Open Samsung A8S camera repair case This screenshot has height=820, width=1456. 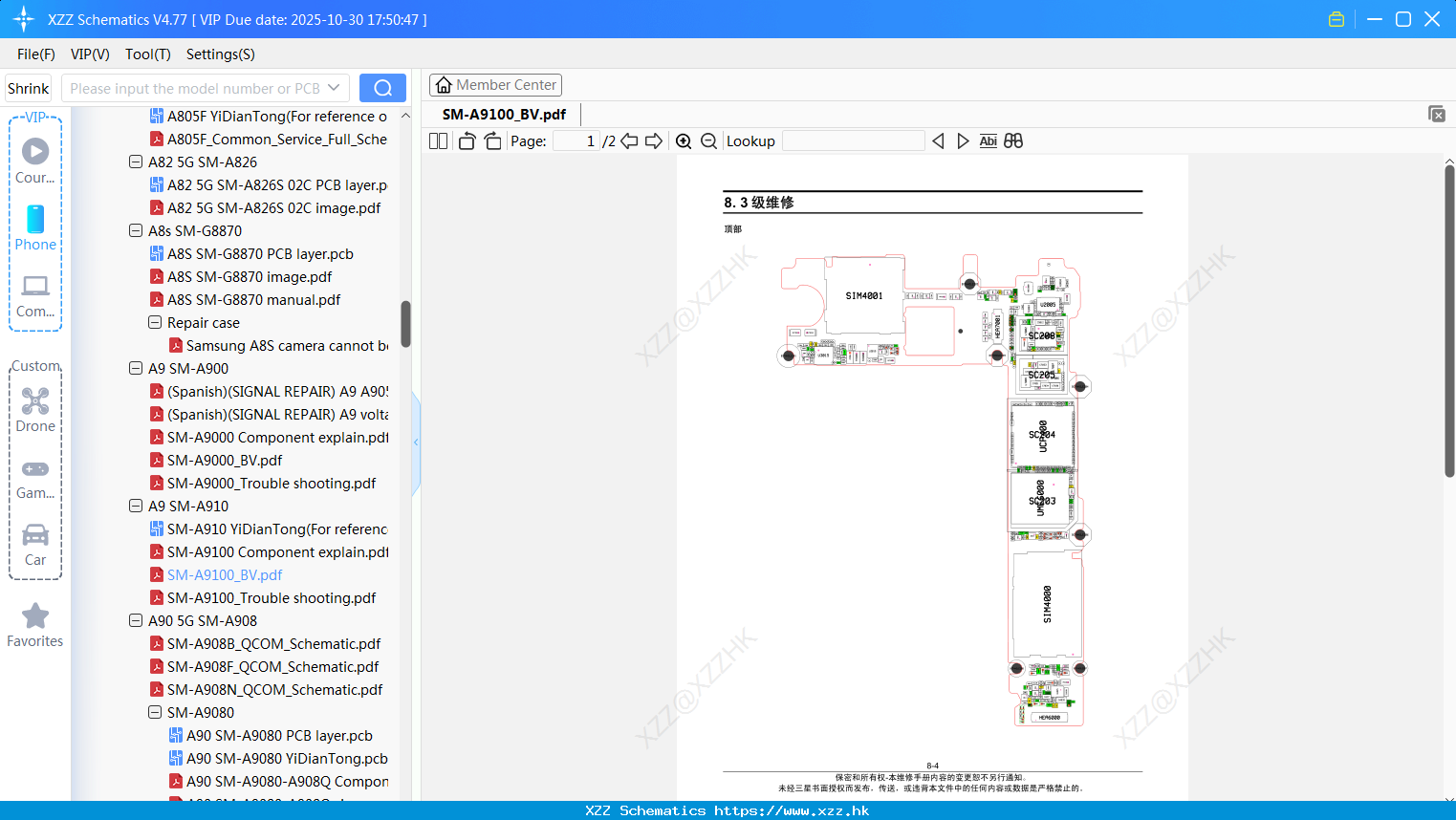point(287,345)
